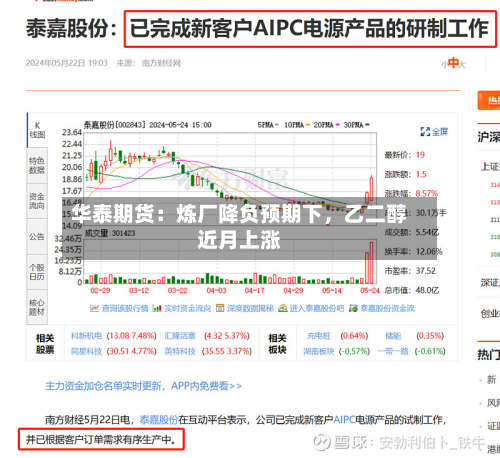Click the 换手率 value 12.06%
Viewport: 500px width, 458px height.
coord(429,252)
